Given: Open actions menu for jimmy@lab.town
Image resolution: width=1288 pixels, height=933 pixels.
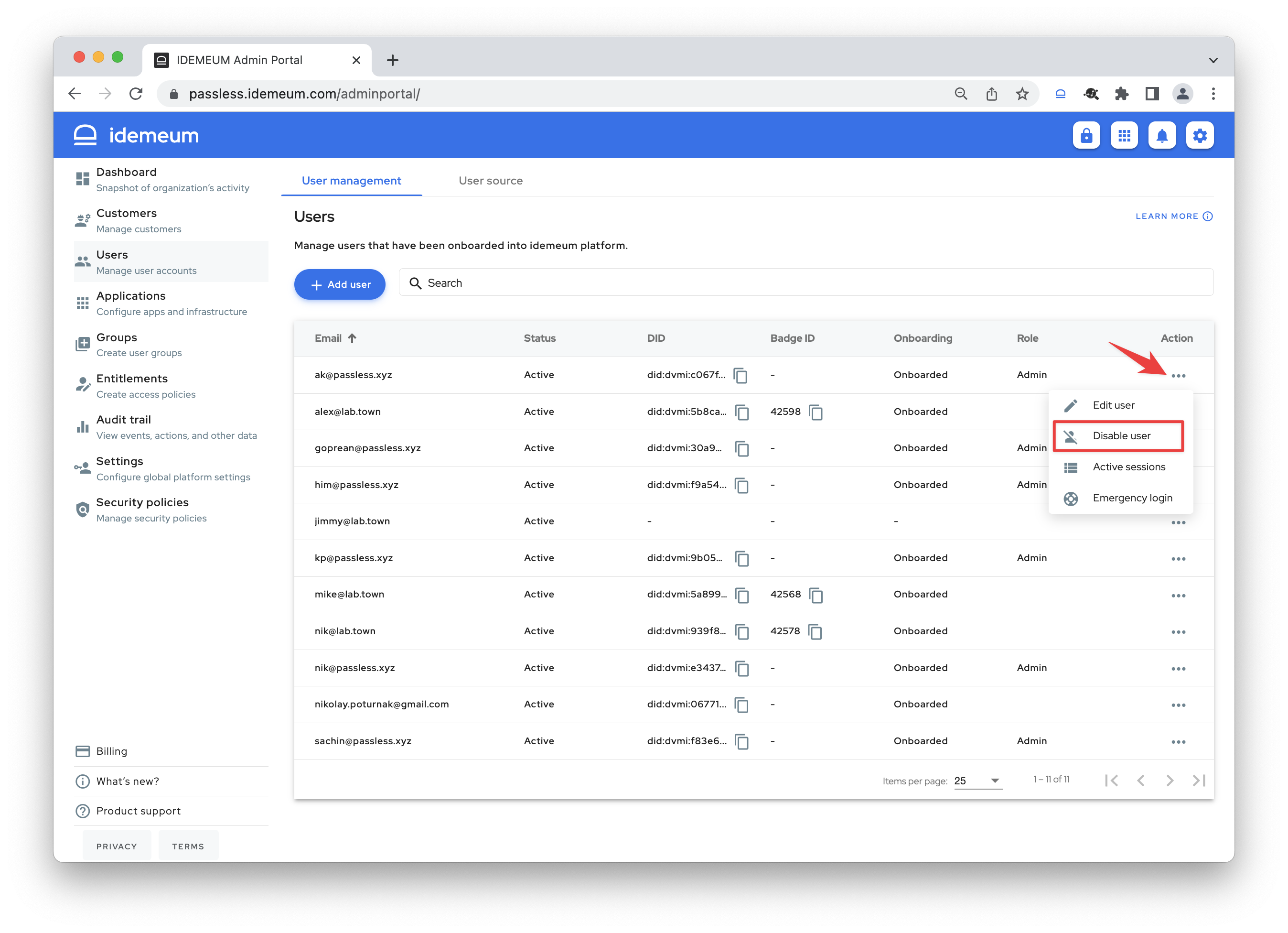Looking at the screenshot, I should (1178, 522).
